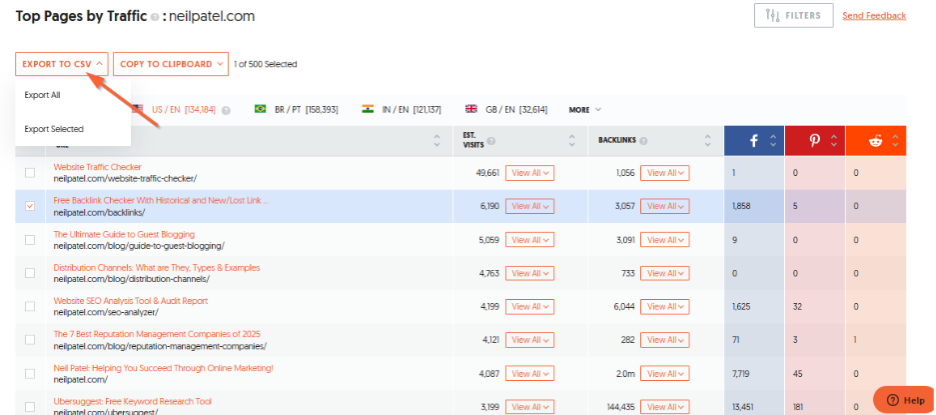Select the BR / PT country tab
Image resolution: width=936 pixels, height=415 pixels.
click(x=306, y=110)
